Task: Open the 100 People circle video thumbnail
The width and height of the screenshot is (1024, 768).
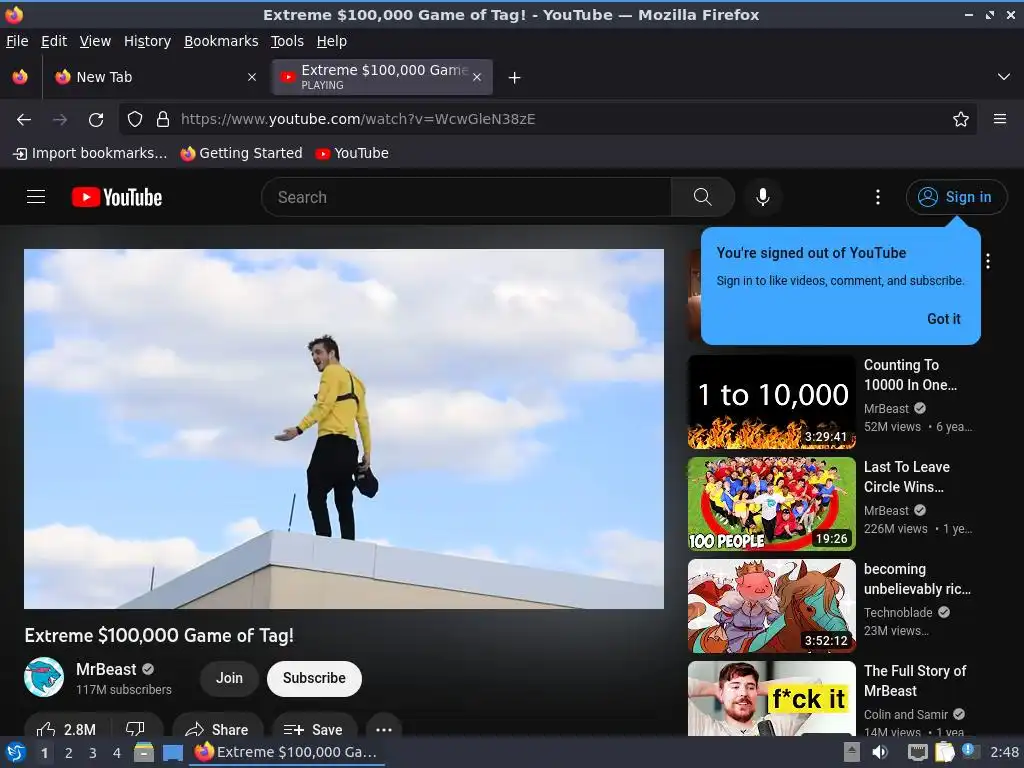Action: pos(771,504)
